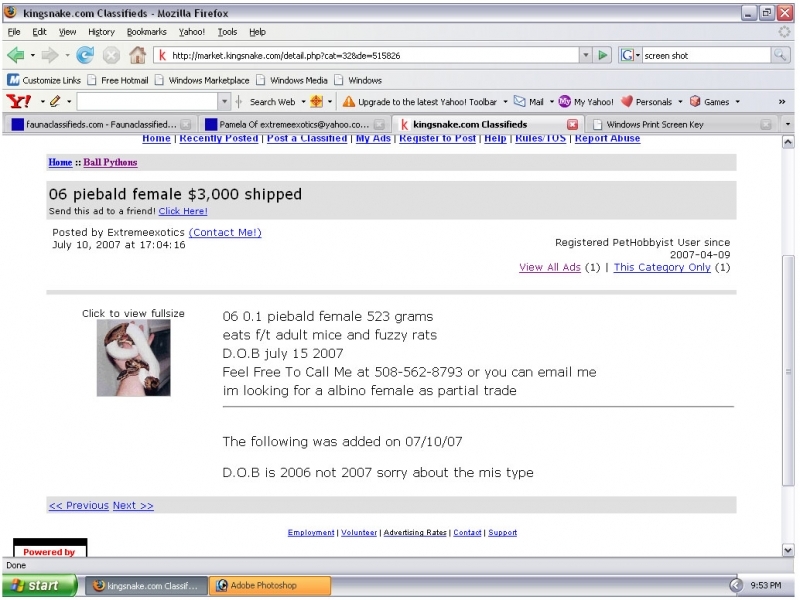The height and width of the screenshot is (600, 800).
Task: Open the Edit menu
Action: (39, 32)
